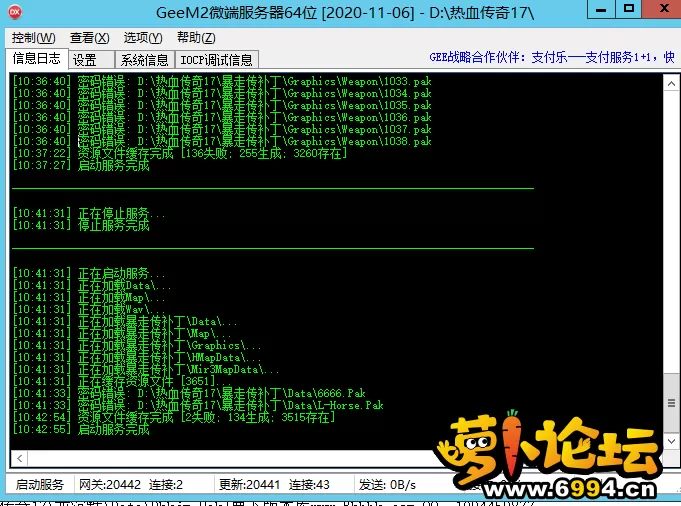Click the 网关:20442 status field
The height and width of the screenshot is (506, 681).
(108, 485)
